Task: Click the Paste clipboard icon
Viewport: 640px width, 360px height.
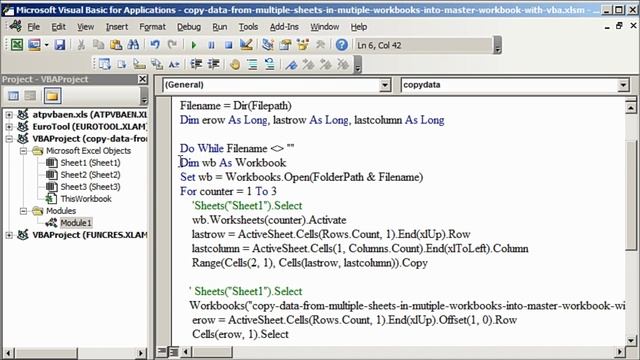Action: click(116, 44)
